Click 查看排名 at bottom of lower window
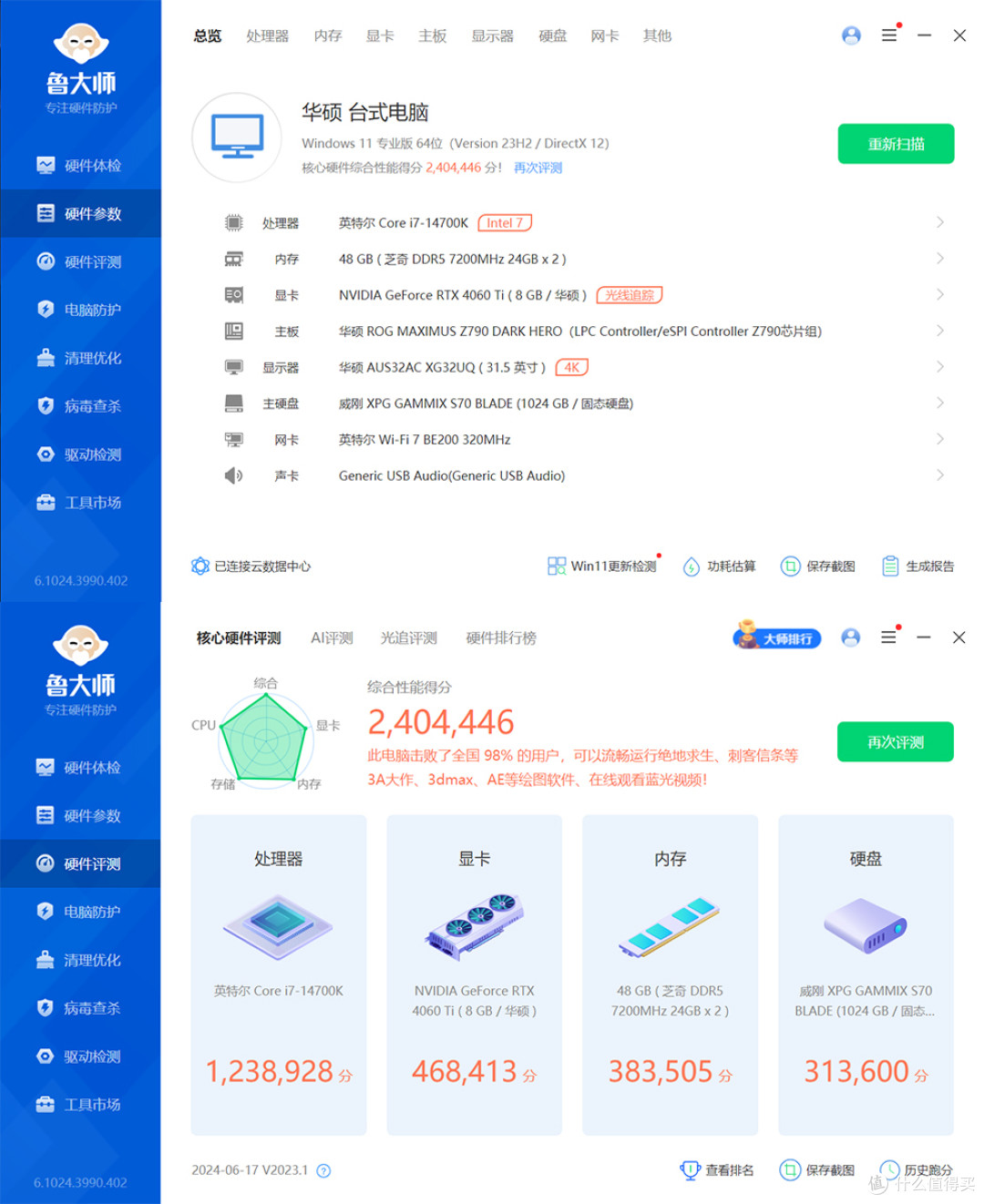This screenshot has width=984, height=1204. 717,1170
